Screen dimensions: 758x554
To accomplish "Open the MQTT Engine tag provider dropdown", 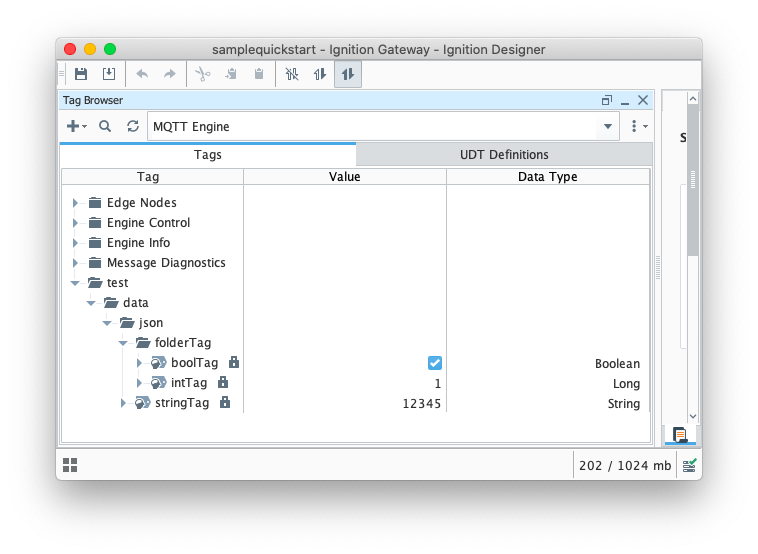I will point(608,127).
